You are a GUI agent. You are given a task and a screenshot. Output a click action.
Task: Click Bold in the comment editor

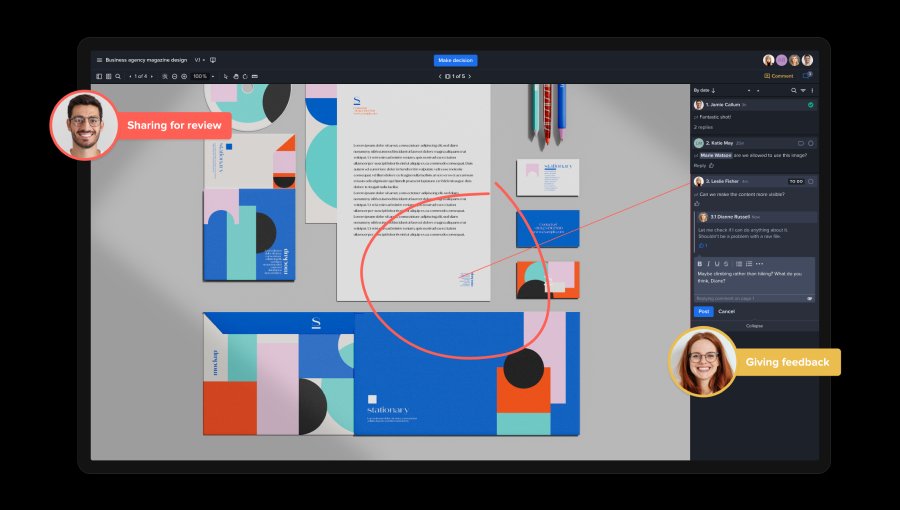point(699,263)
